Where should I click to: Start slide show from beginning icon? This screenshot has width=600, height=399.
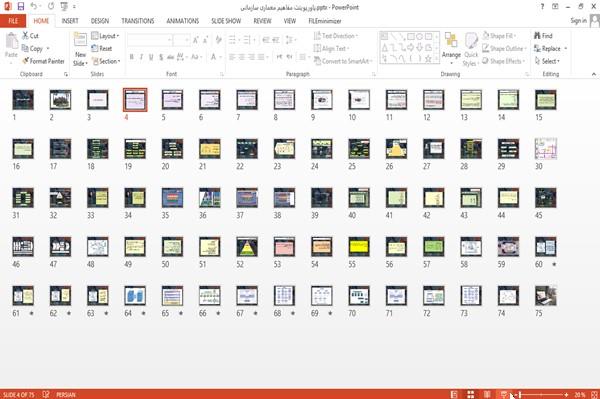(64, 6)
